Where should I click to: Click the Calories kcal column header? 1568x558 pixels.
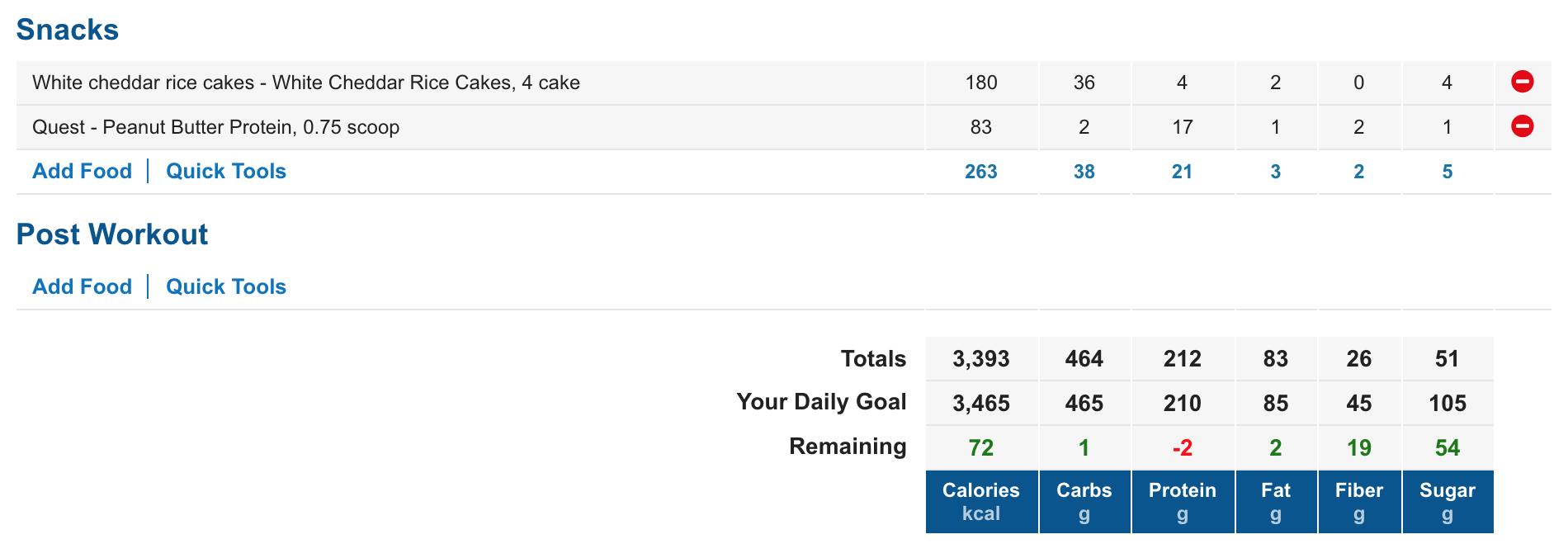(x=981, y=502)
